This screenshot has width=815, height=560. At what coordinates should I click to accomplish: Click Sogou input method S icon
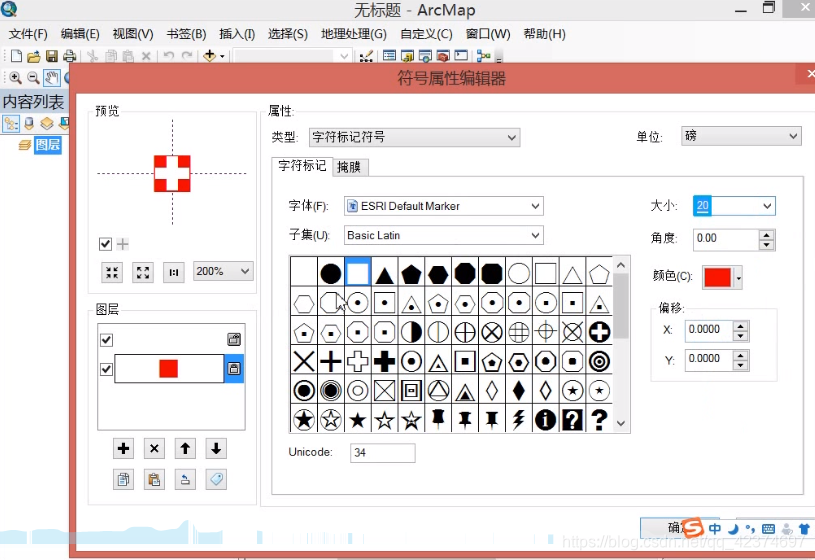coord(693,528)
